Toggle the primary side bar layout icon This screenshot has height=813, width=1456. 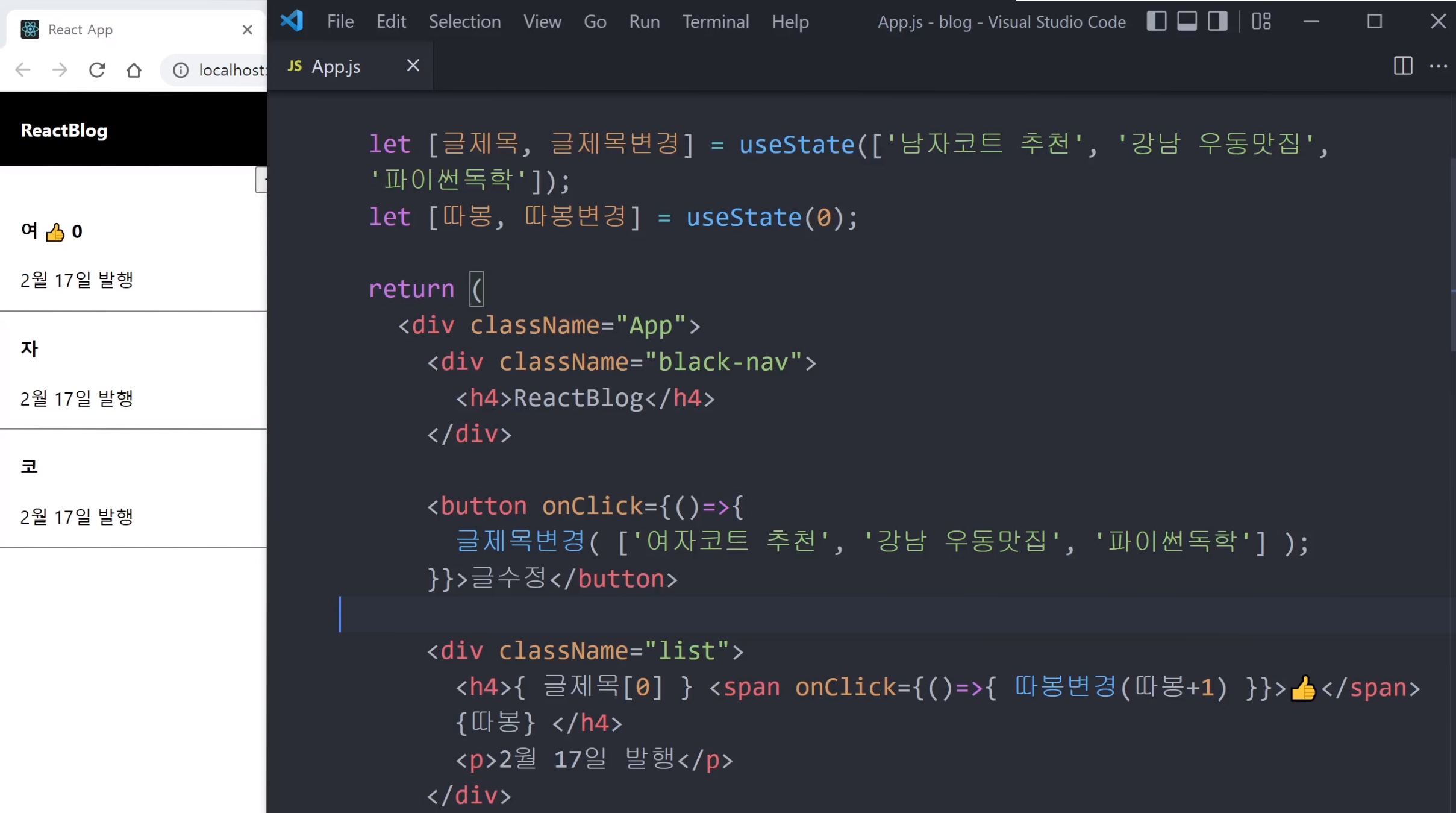pyautogui.click(x=1156, y=22)
